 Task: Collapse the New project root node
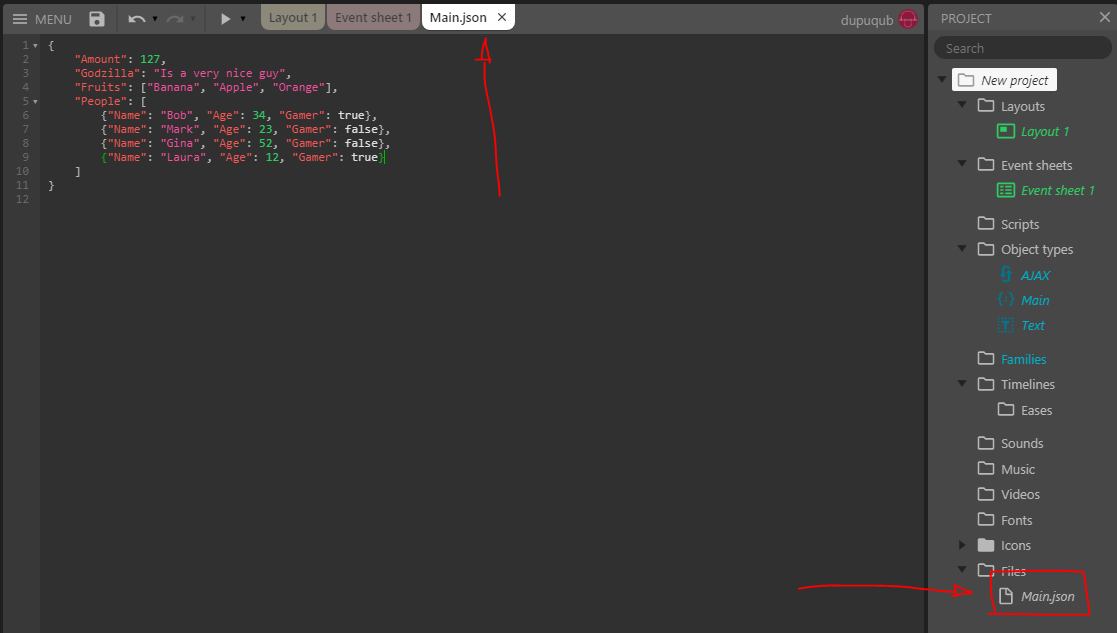tap(942, 80)
